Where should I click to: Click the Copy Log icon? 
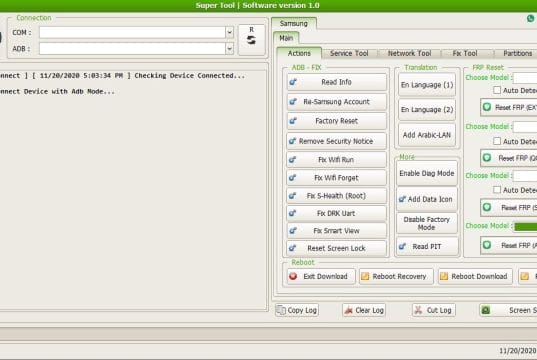click(281, 310)
